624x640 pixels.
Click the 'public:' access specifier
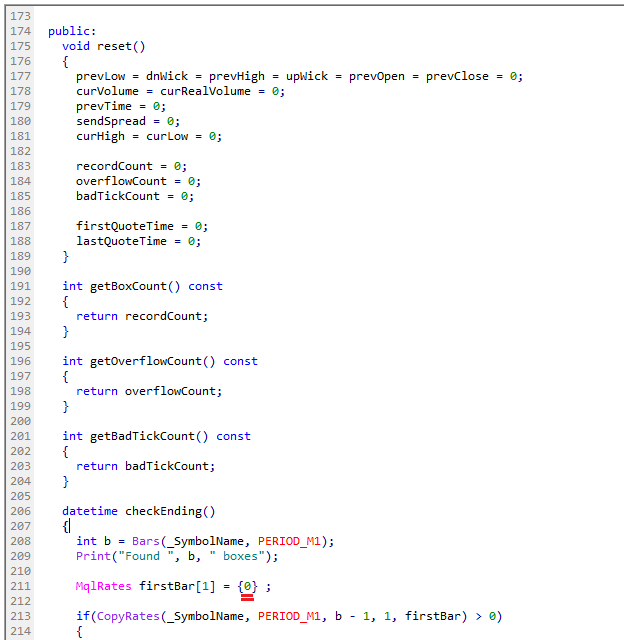[72, 31]
